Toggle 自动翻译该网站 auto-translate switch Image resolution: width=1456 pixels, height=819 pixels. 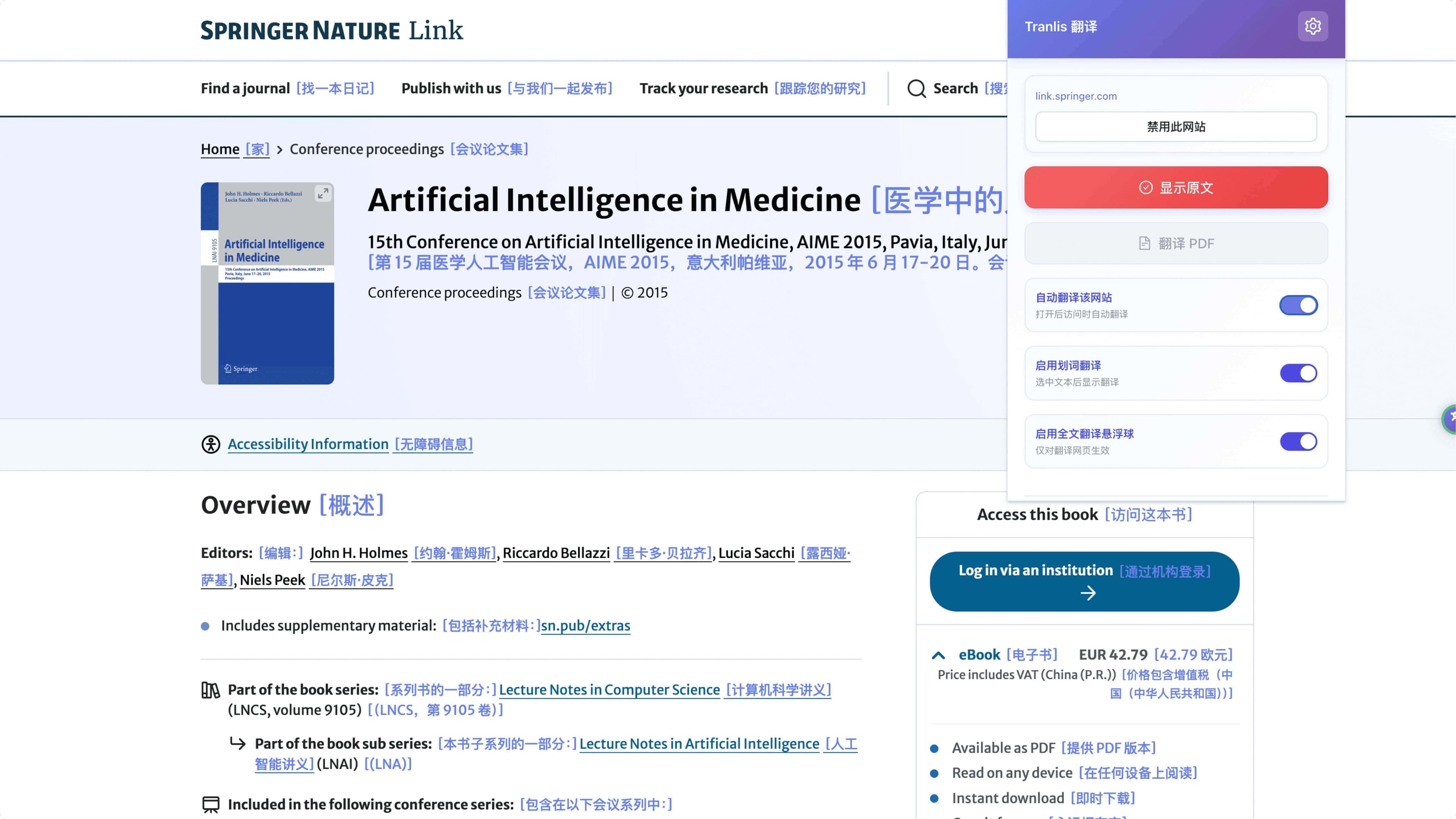pos(1298,305)
